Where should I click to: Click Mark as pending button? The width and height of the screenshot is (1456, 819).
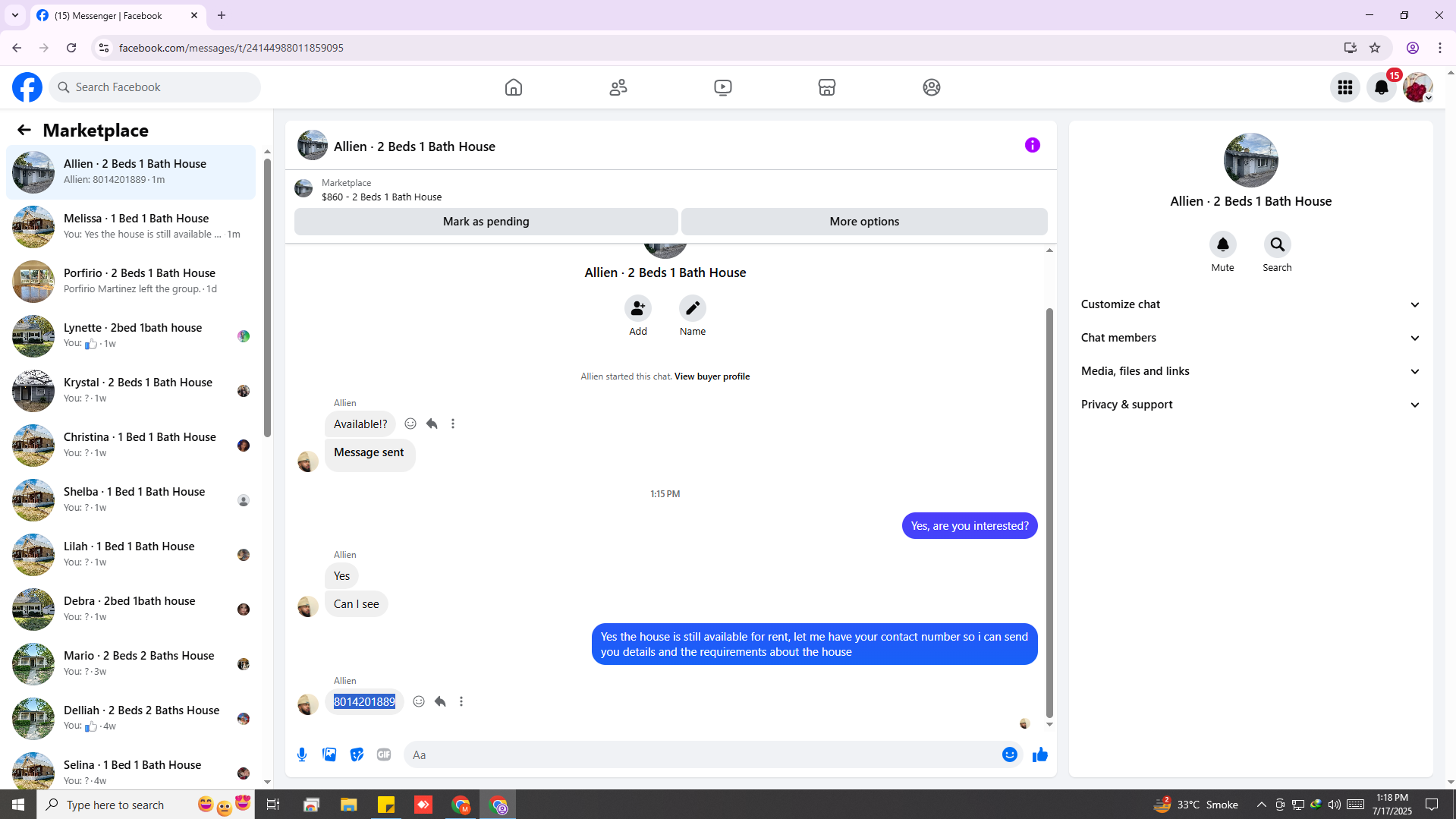(x=486, y=222)
